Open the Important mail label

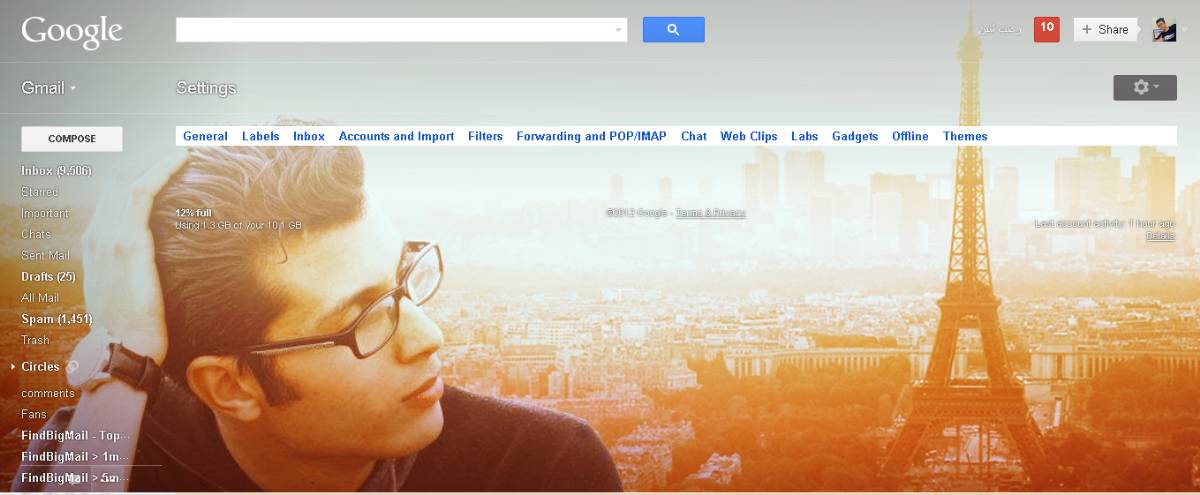45,213
